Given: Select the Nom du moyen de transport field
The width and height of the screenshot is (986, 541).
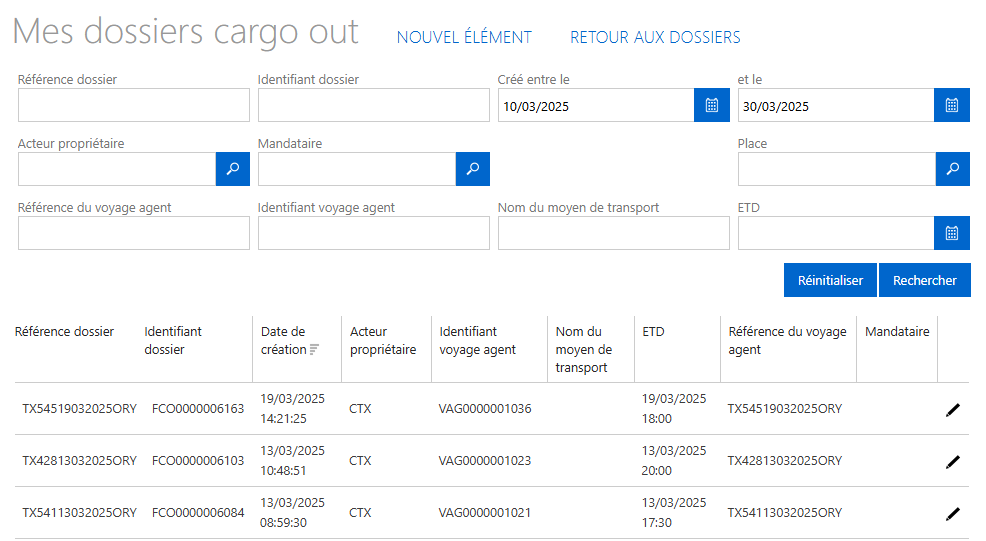Looking at the screenshot, I should (x=613, y=233).
